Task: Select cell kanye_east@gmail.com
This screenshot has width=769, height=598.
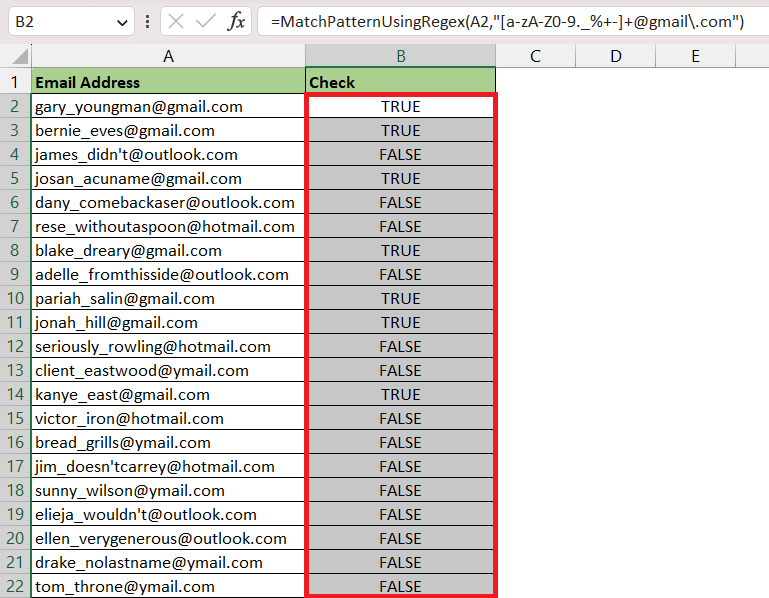Action: point(168,394)
